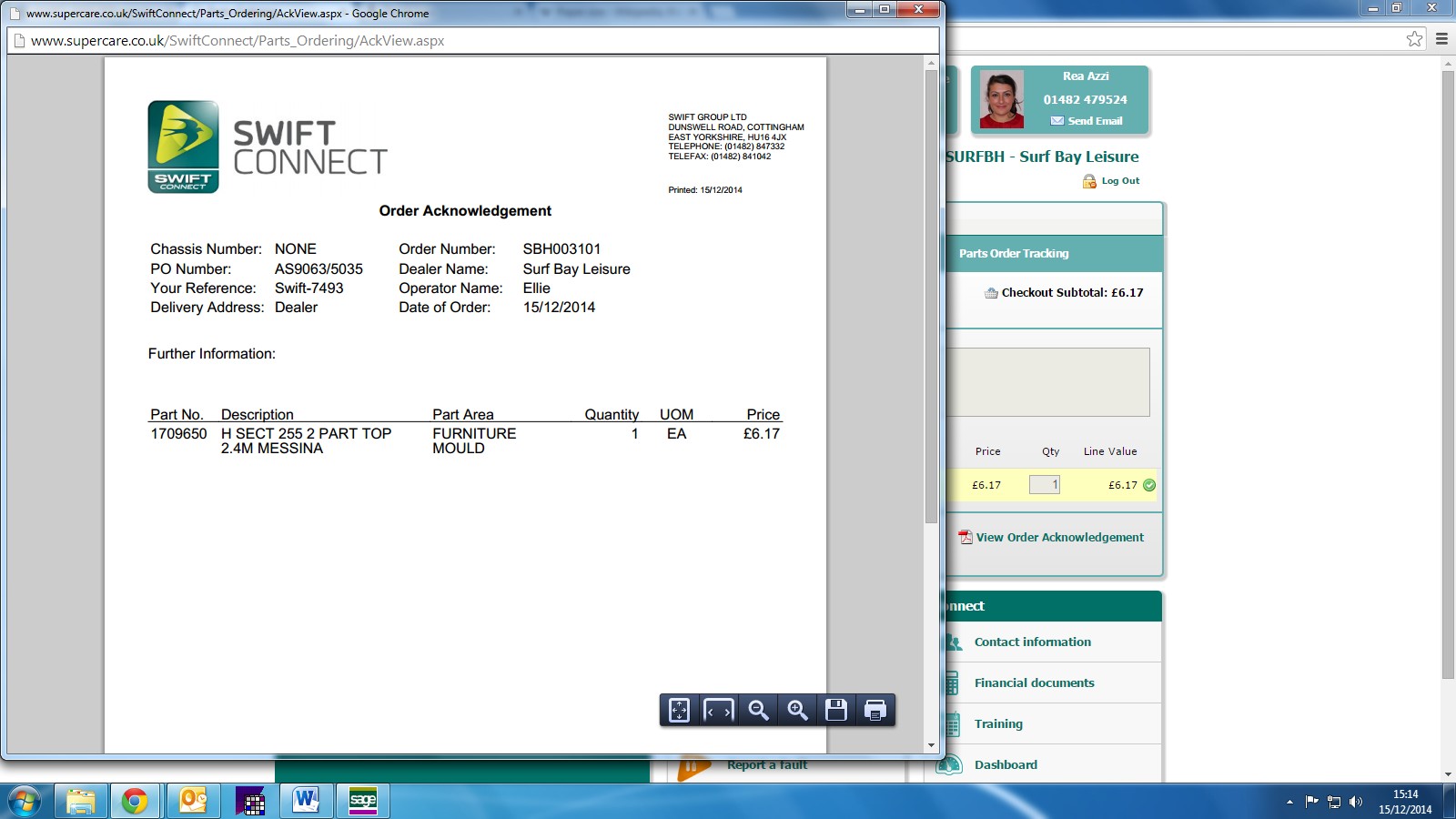Viewport: 1456px width, 819px height.
Task: Log out of the Surf Bay Leisure account
Action: point(1120,181)
